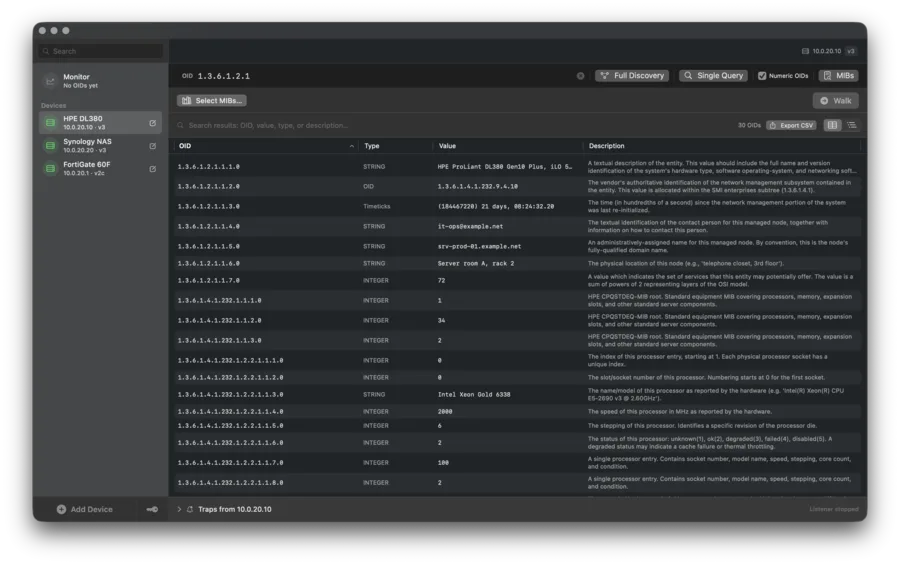Image resolution: width=900 pixels, height=565 pixels.
Task: Start a Full Discovery
Action: [x=632, y=76]
